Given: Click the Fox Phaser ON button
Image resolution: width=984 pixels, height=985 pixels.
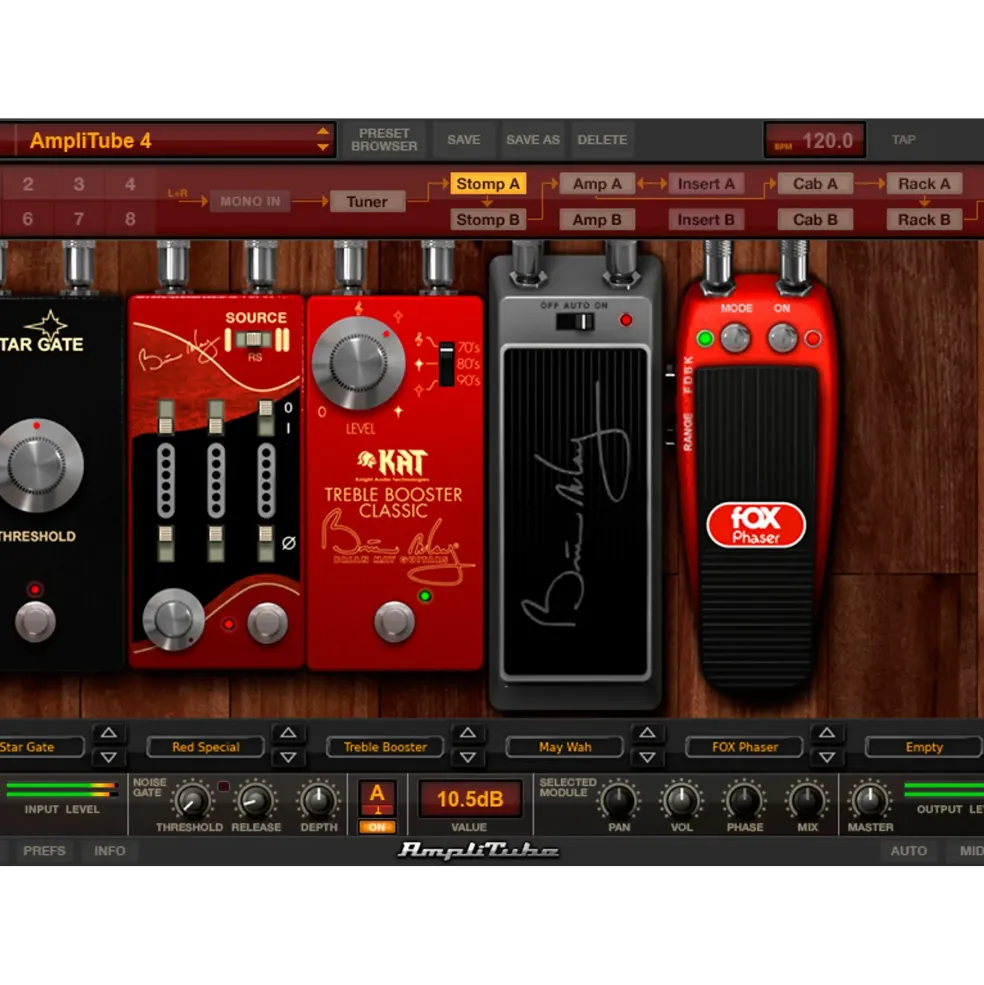Looking at the screenshot, I should 782,339.
